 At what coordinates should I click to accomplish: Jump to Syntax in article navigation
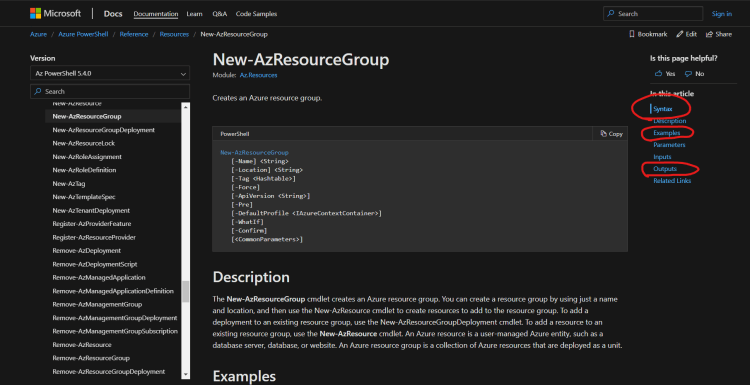point(662,109)
